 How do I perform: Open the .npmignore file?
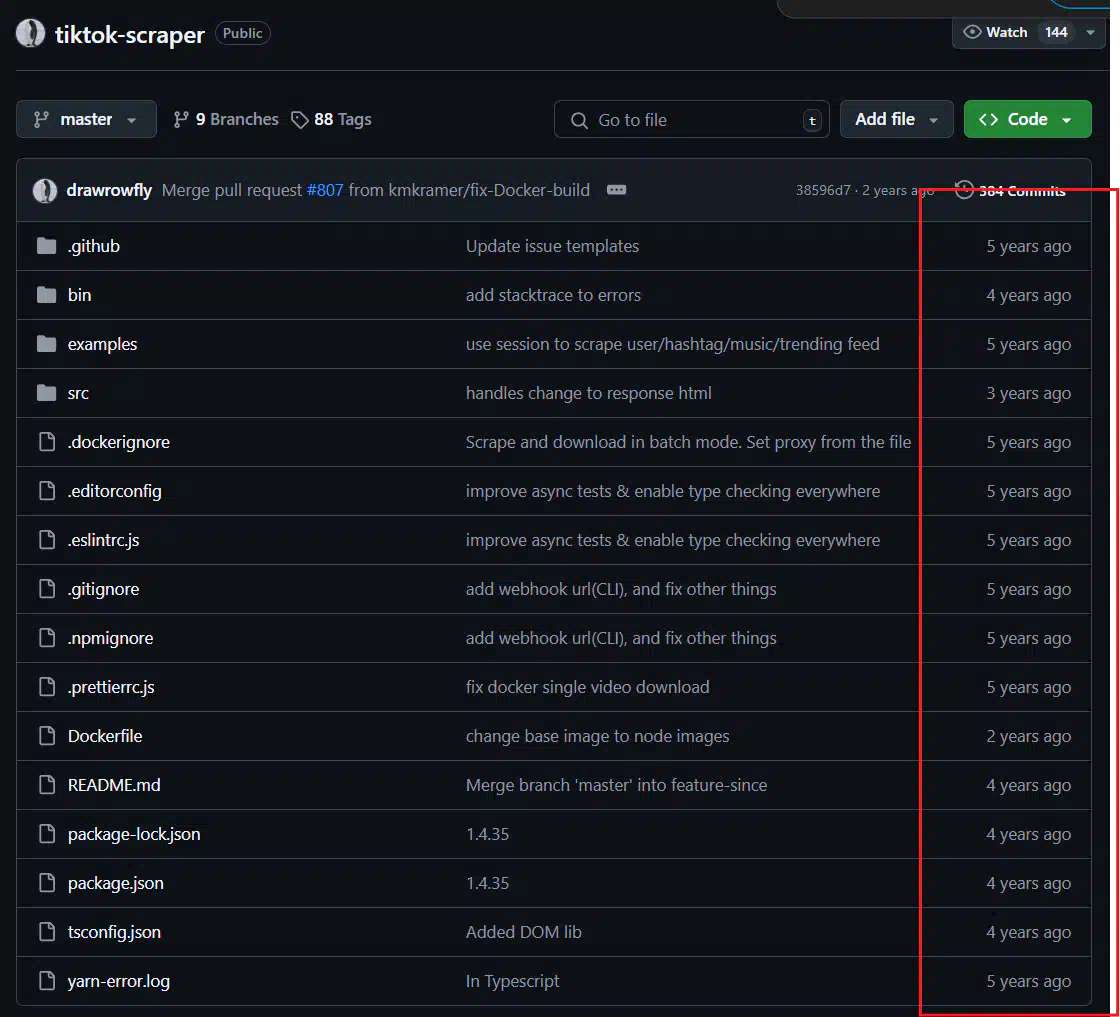[111, 638]
